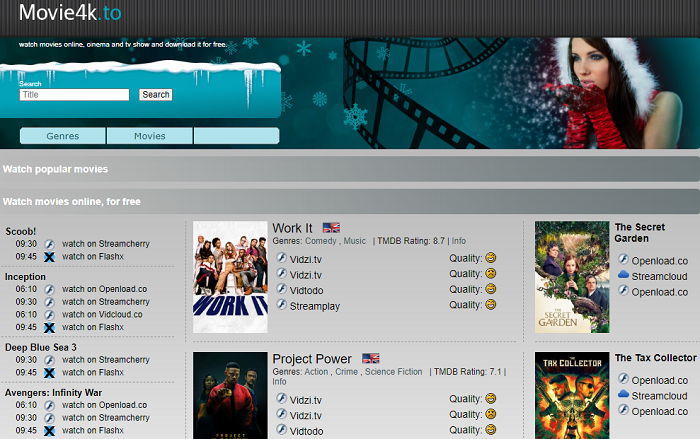Click the Vidtodo icon under Work It

(x=281, y=289)
